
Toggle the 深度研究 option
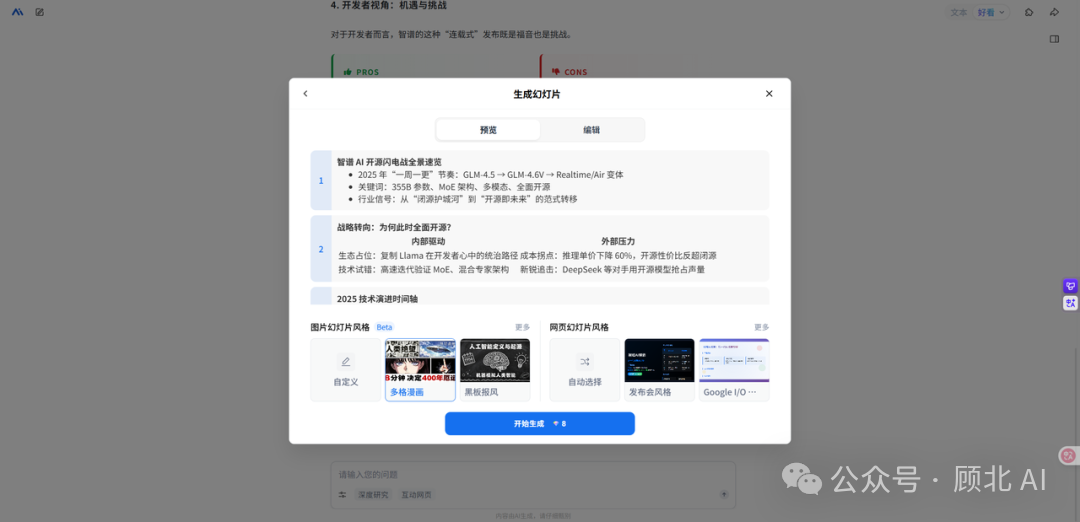(375, 494)
